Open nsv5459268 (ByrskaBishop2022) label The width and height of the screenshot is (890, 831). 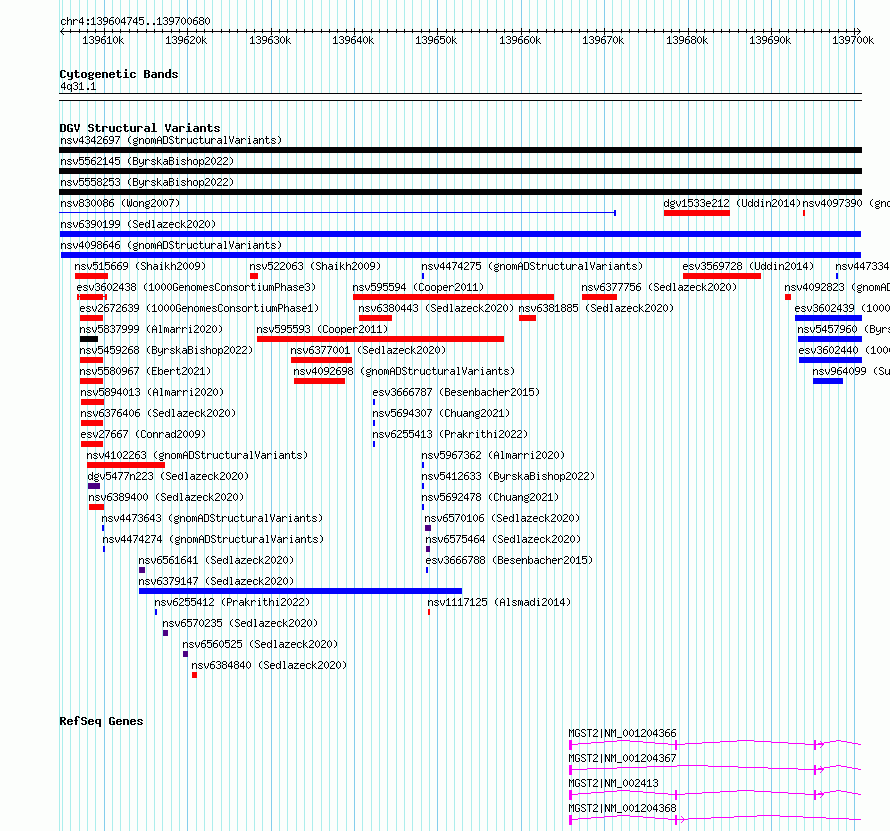pos(166,350)
